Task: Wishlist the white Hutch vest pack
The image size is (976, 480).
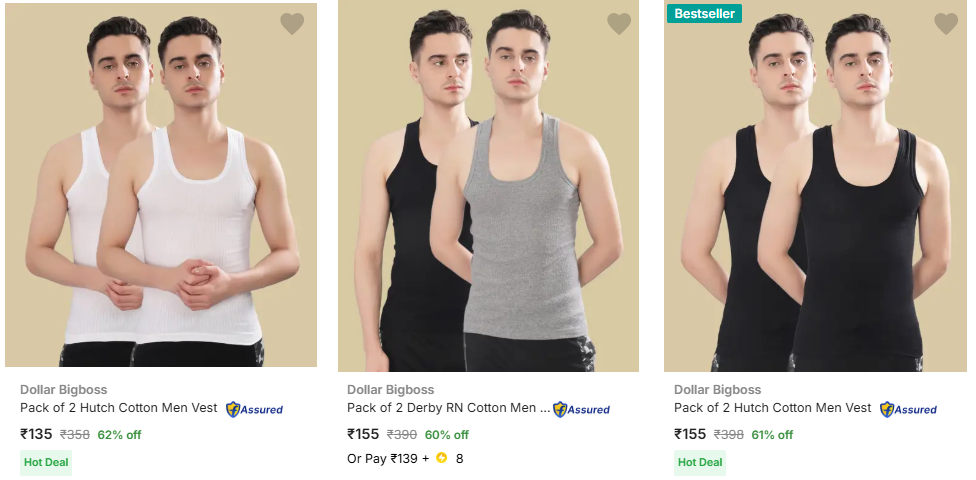Action: [x=292, y=24]
